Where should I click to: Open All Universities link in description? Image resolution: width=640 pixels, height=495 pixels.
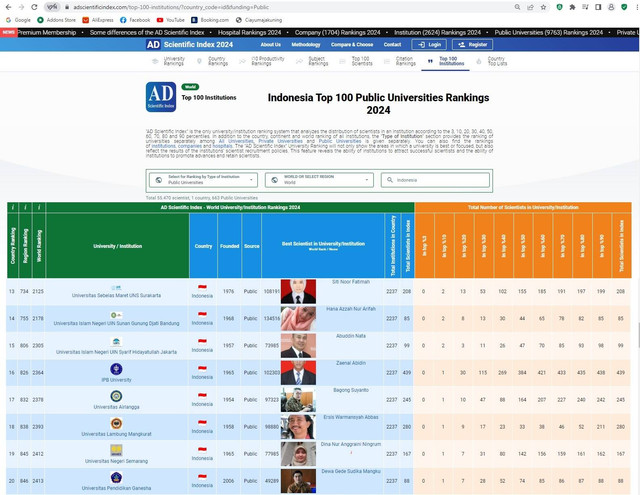(x=236, y=141)
